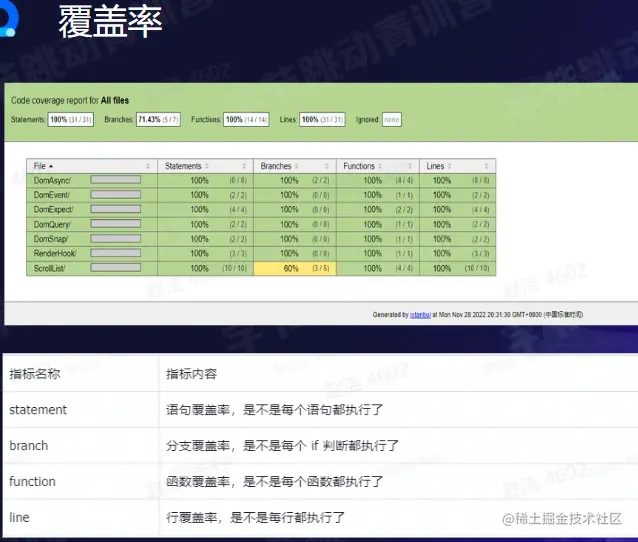
Task: Sort by the Statements column header
Action: (205, 166)
